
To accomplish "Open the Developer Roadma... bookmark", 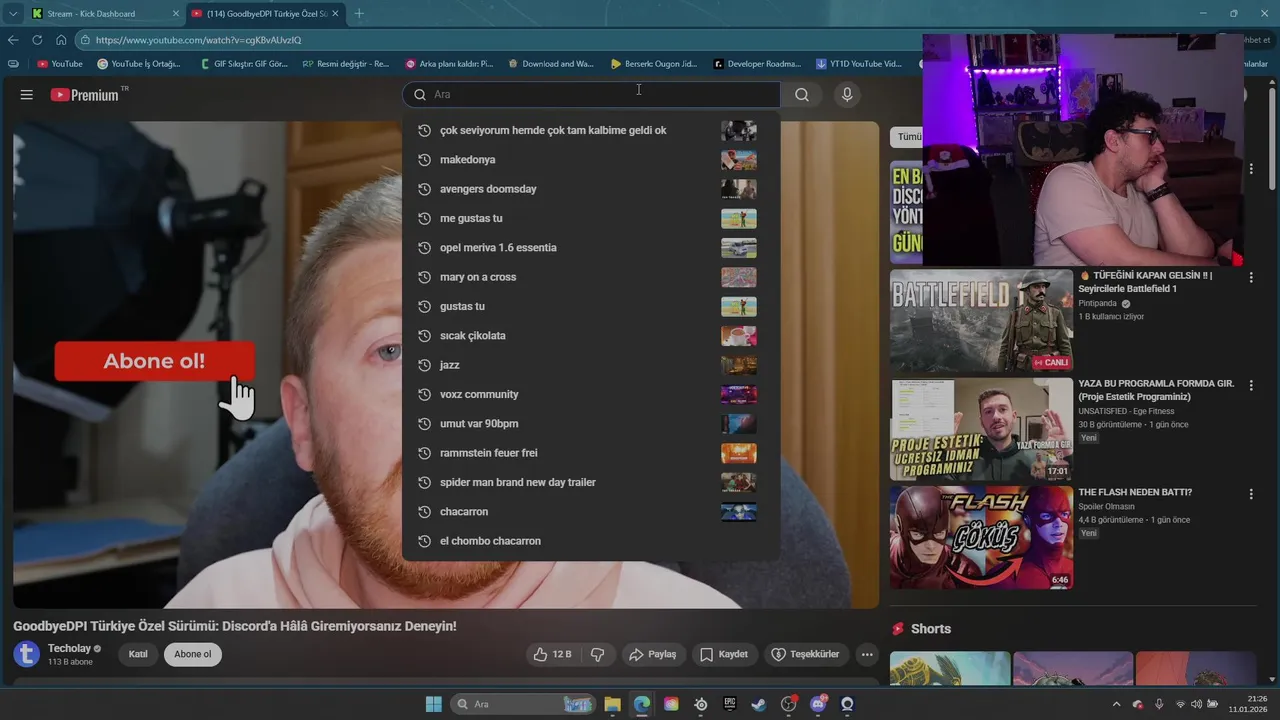I will 757,64.
